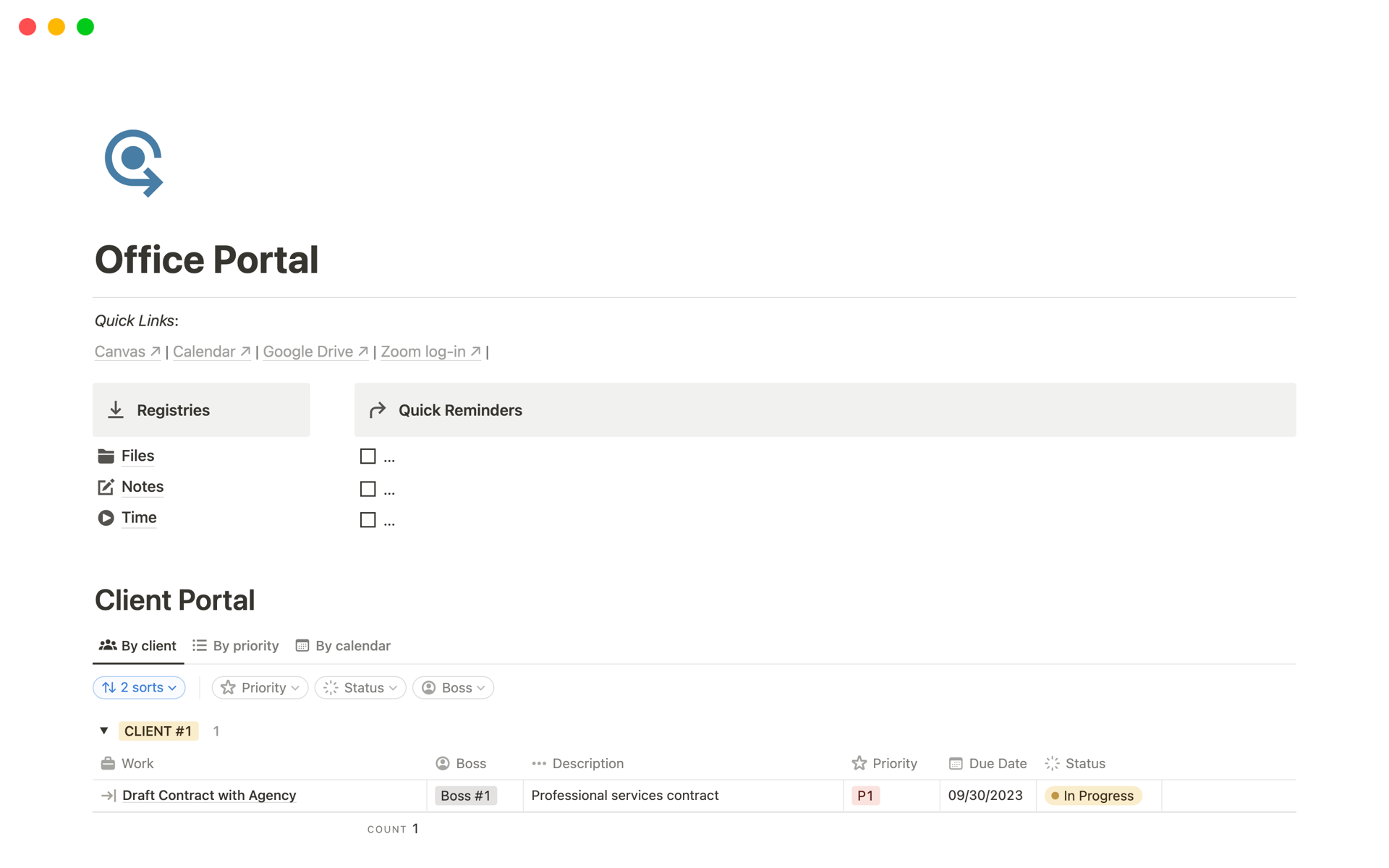Click the Office Portal page icon
This screenshot has height=868, width=1389.
coord(134,163)
